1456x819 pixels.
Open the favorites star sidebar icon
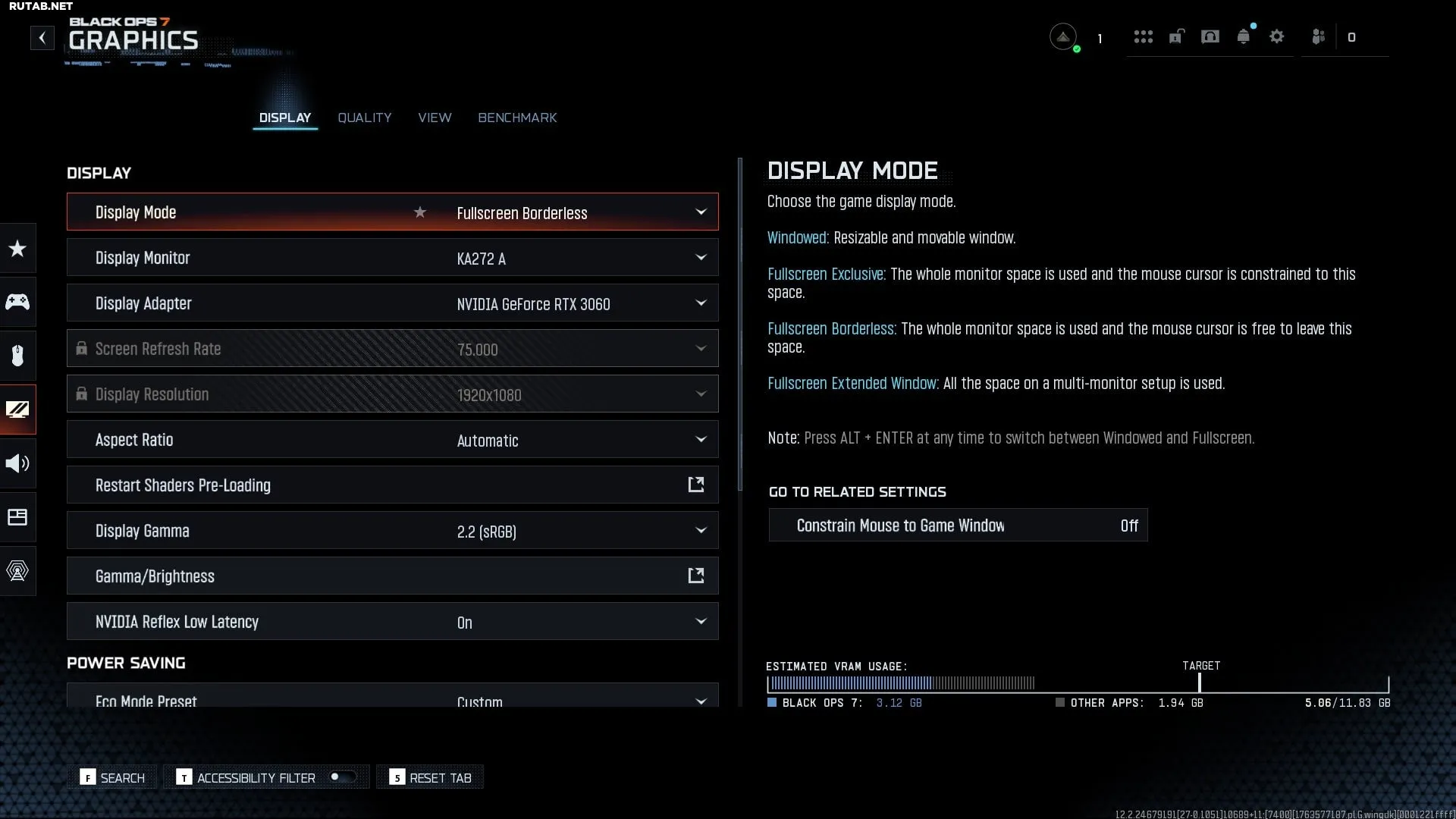click(17, 249)
